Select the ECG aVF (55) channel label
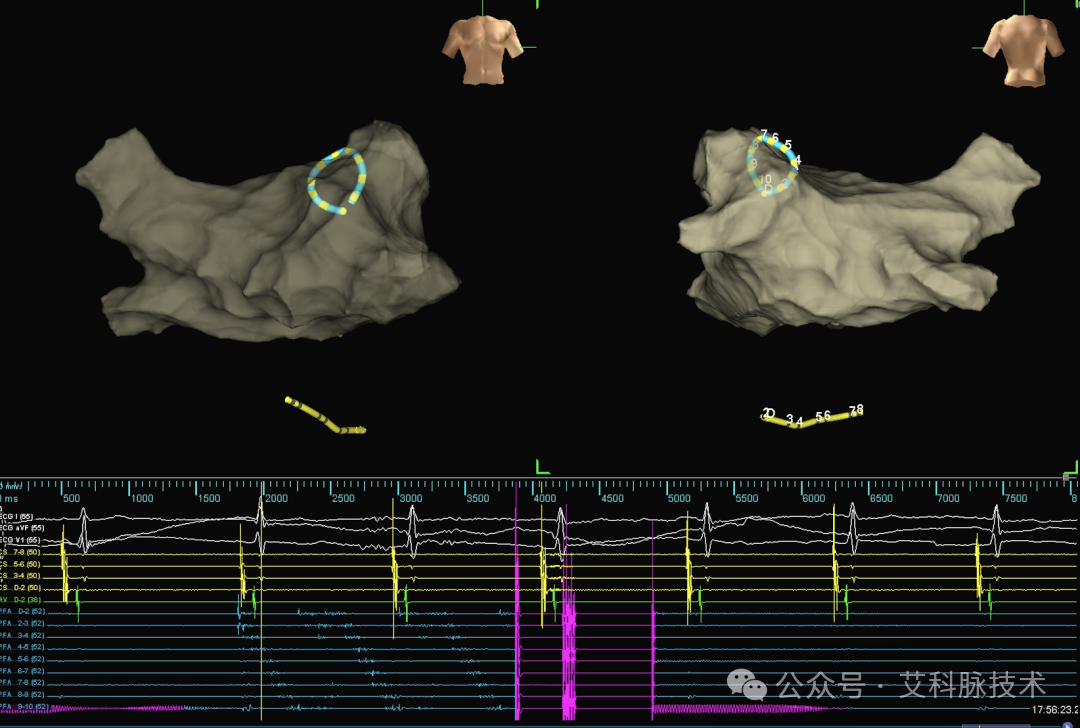The width and height of the screenshot is (1080, 728). click(22, 528)
